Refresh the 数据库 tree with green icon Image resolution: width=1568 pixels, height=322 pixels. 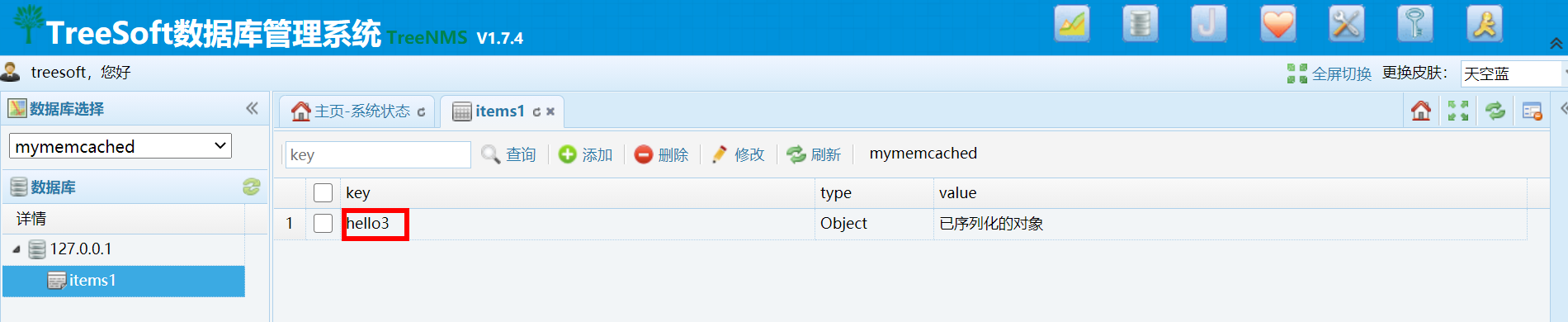(x=252, y=187)
